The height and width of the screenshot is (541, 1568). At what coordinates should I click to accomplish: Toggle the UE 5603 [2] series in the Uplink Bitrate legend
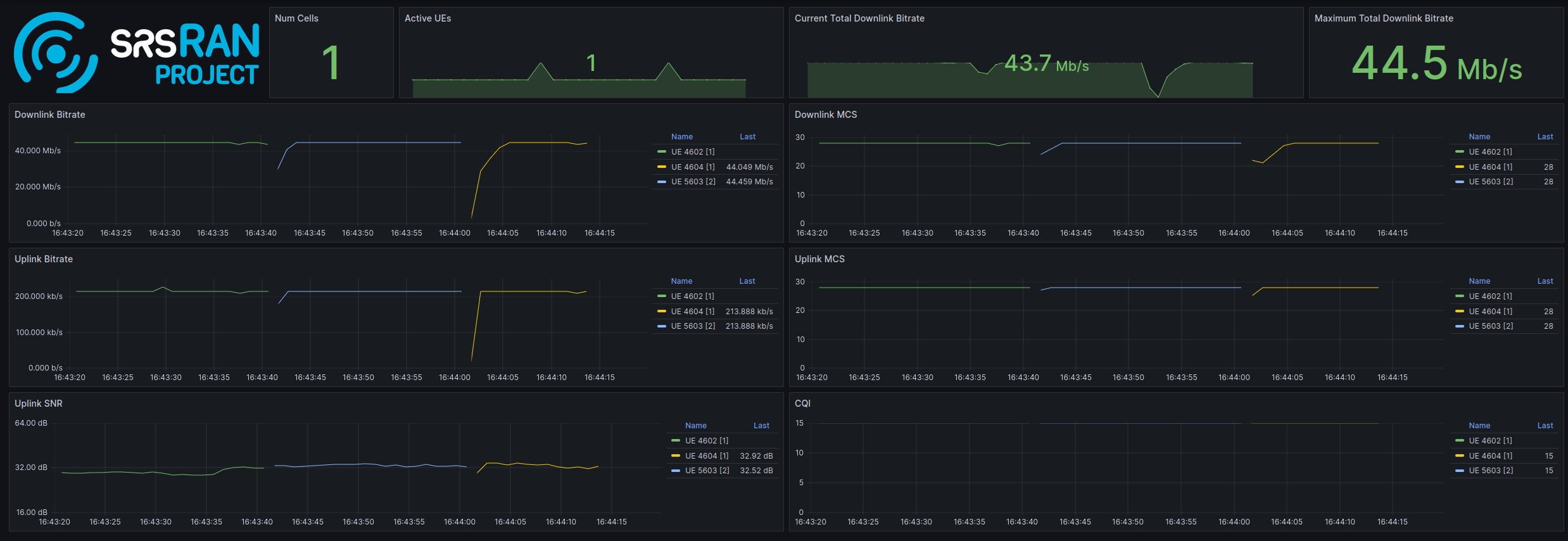(693, 326)
